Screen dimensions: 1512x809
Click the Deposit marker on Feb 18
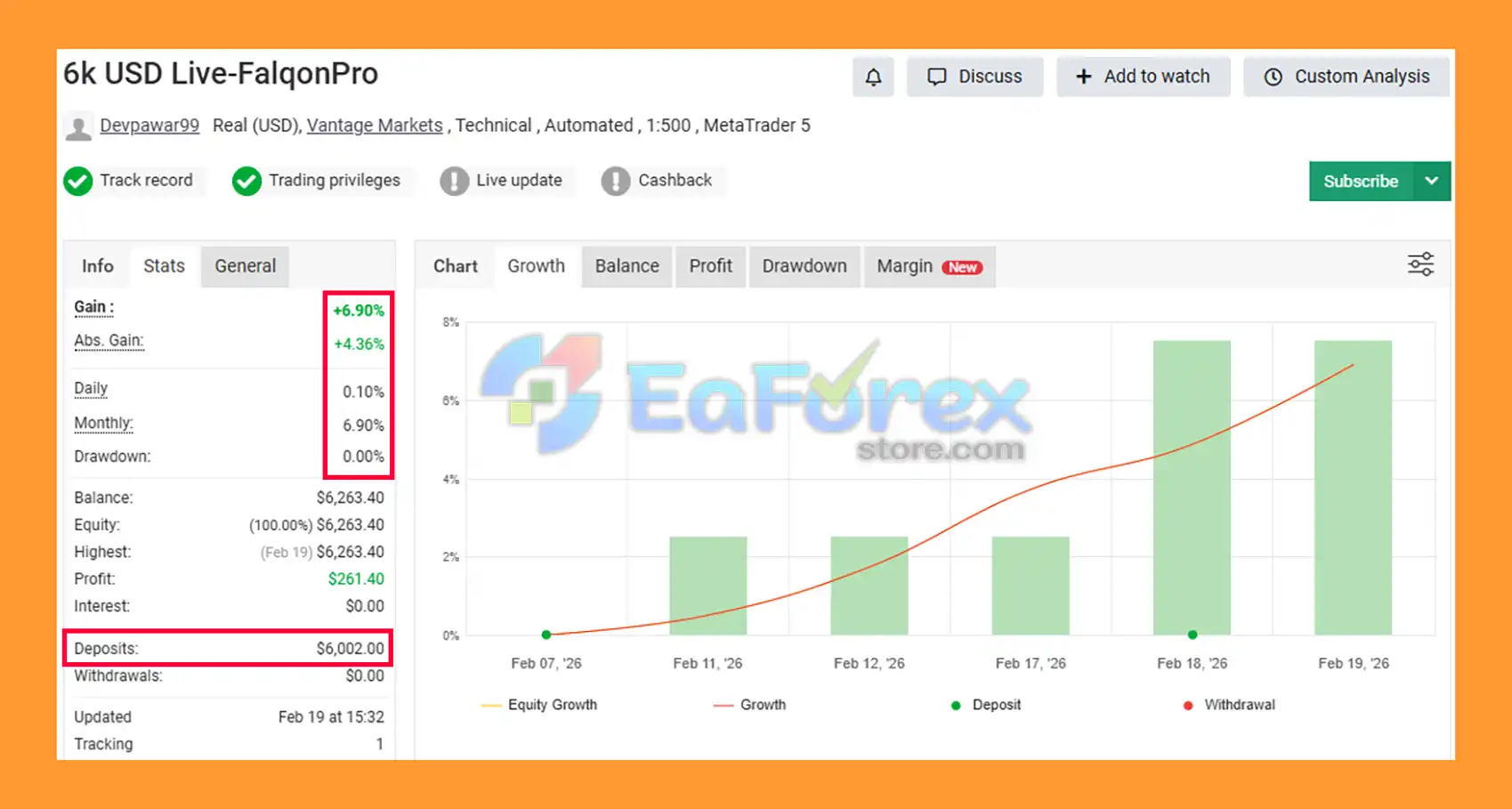coord(1192,635)
